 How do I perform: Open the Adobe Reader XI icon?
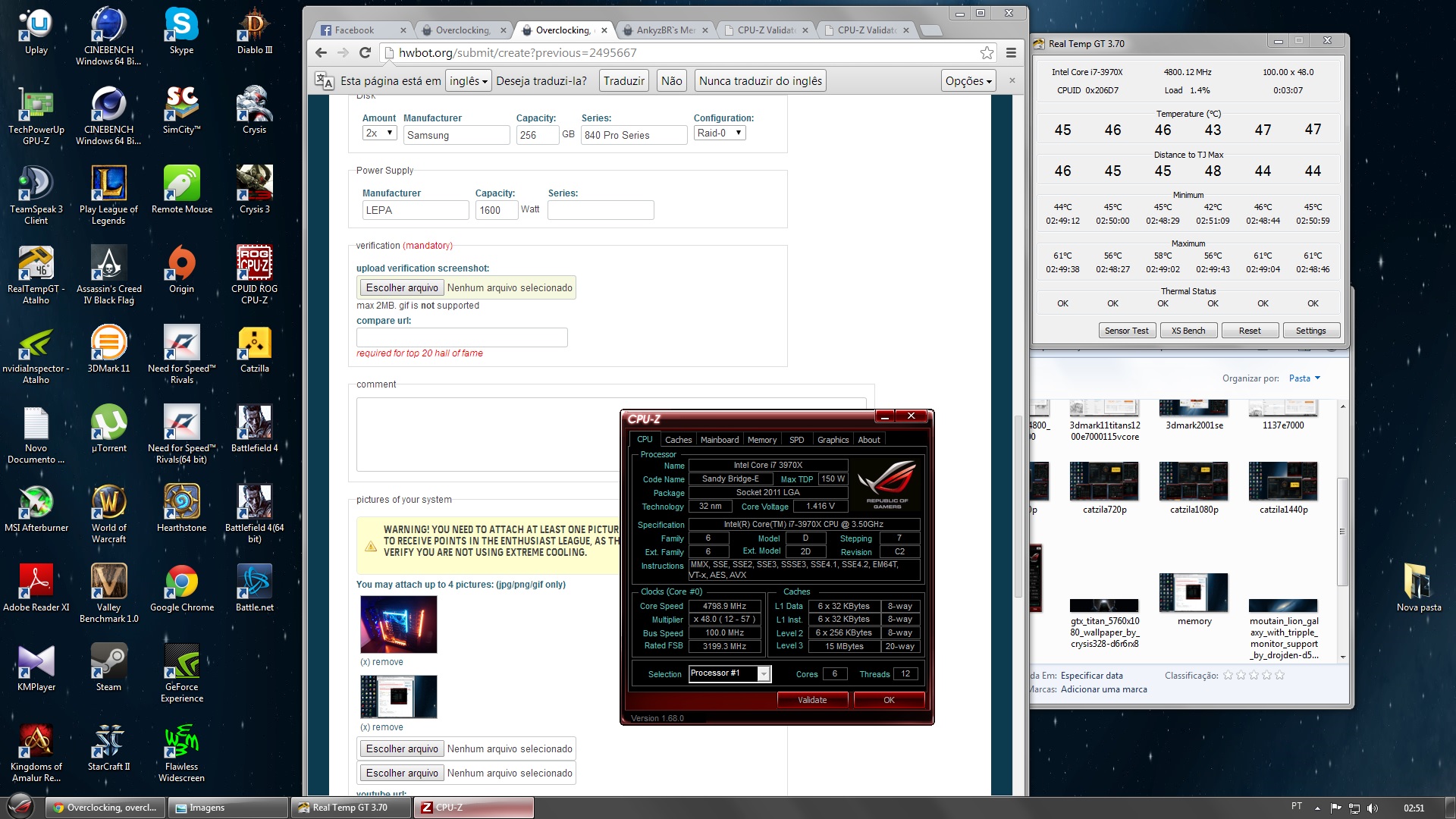[36, 588]
